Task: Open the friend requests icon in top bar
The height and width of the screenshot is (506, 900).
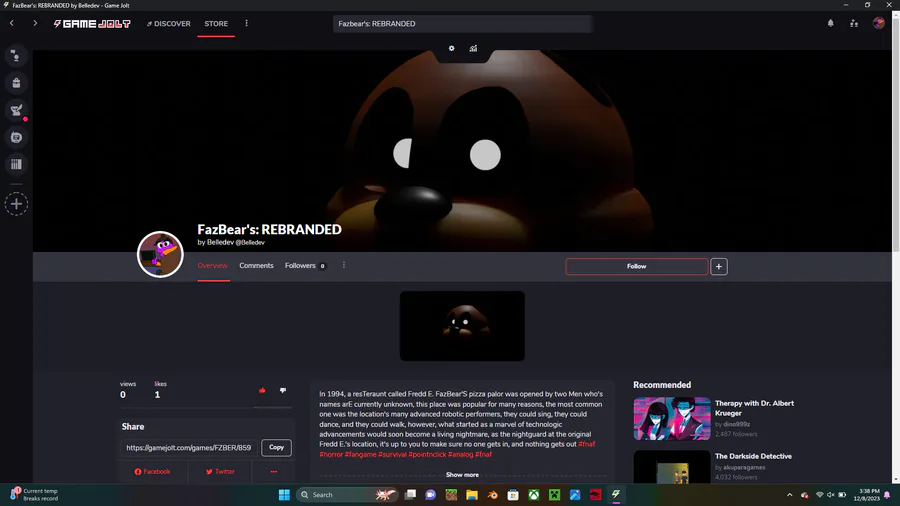Action: click(x=854, y=24)
